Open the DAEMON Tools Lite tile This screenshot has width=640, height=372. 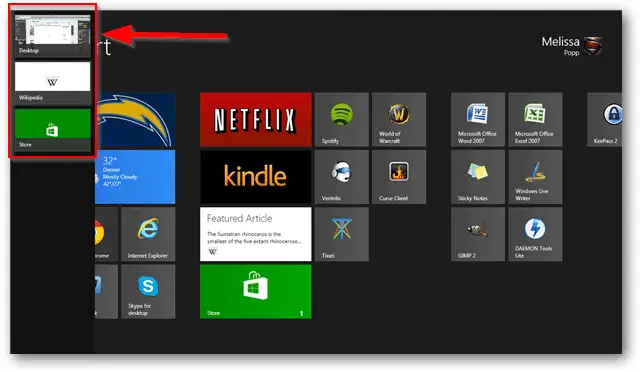535,234
